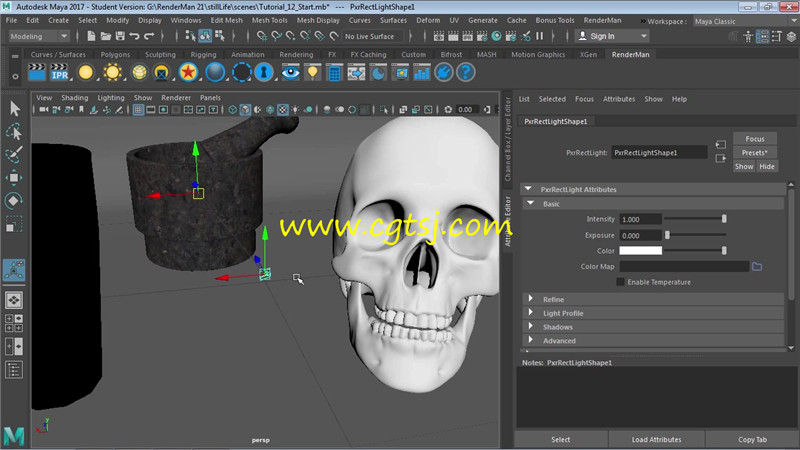Click the Presets* button
The height and width of the screenshot is (450, 800).
click(755, 153)
